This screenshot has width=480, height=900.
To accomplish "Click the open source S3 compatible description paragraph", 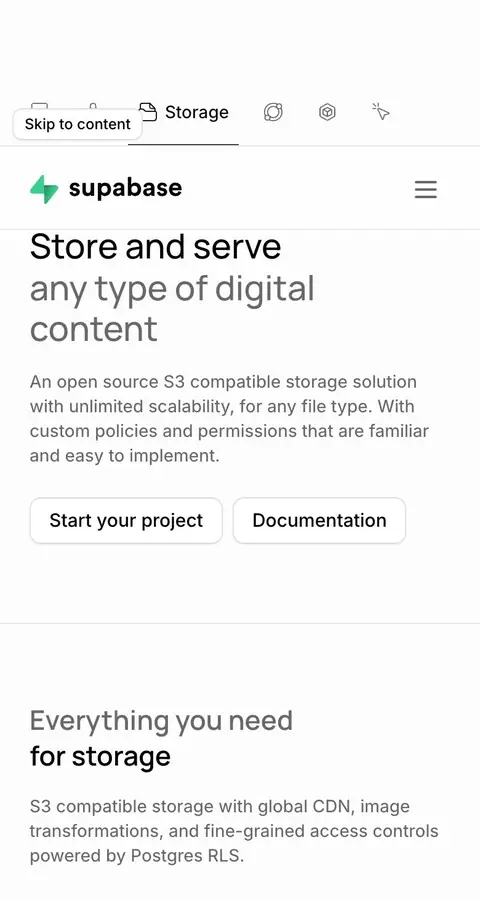I will click(229, 418).
